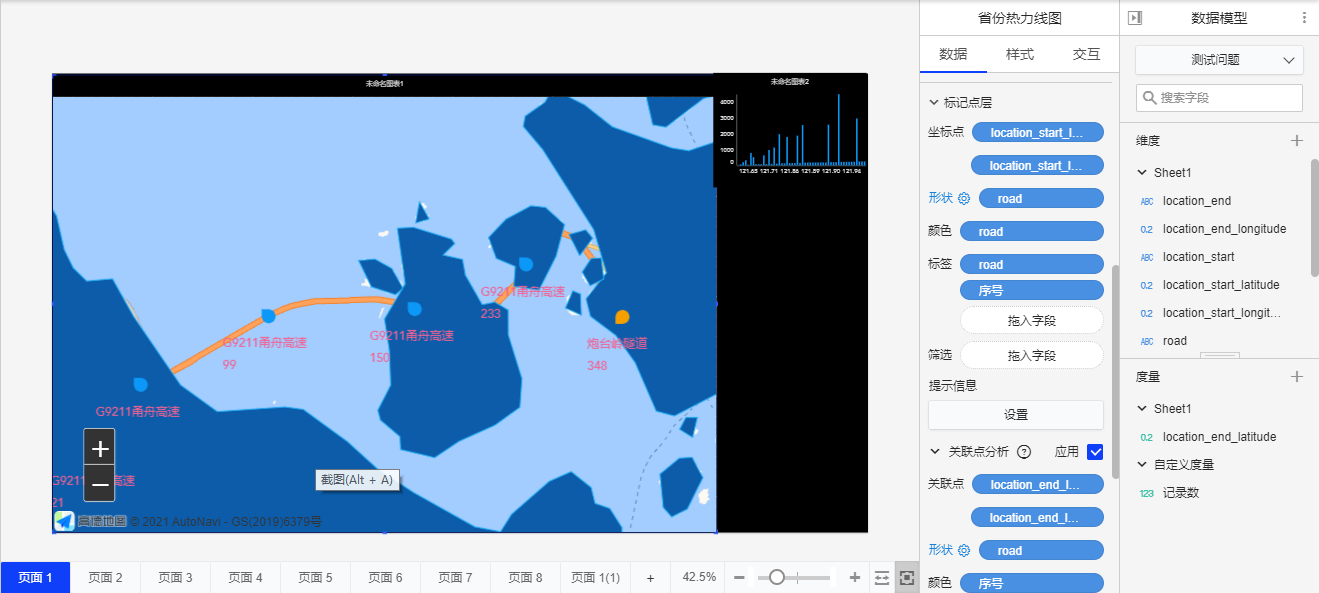Collapse the 数据模型 panel with the toggle icon

pyautogui.click(x=1134, y=18)
